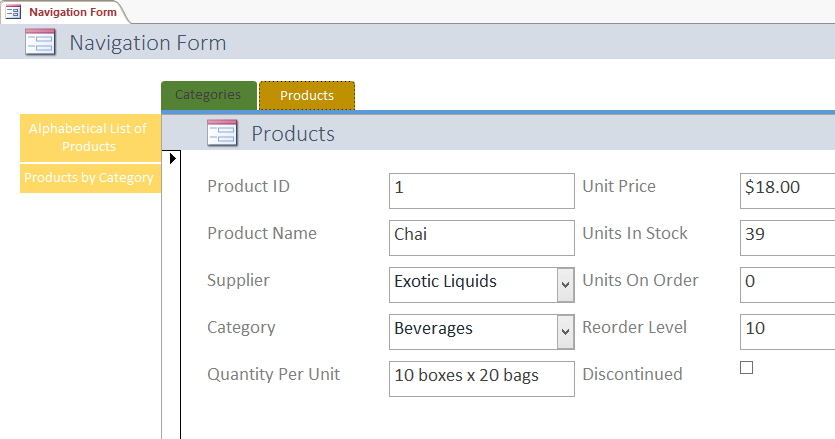Image resolution: width=835 pixels, height=439 pixels.
Task: Switch to the Categories tab
Action: (208, 95)
